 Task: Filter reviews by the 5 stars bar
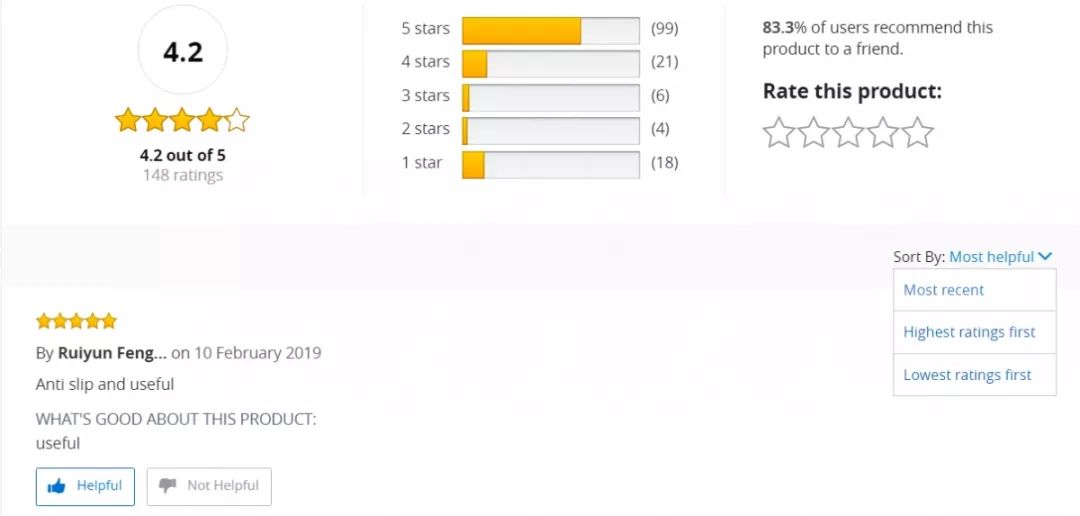click(x=550, y=30)
